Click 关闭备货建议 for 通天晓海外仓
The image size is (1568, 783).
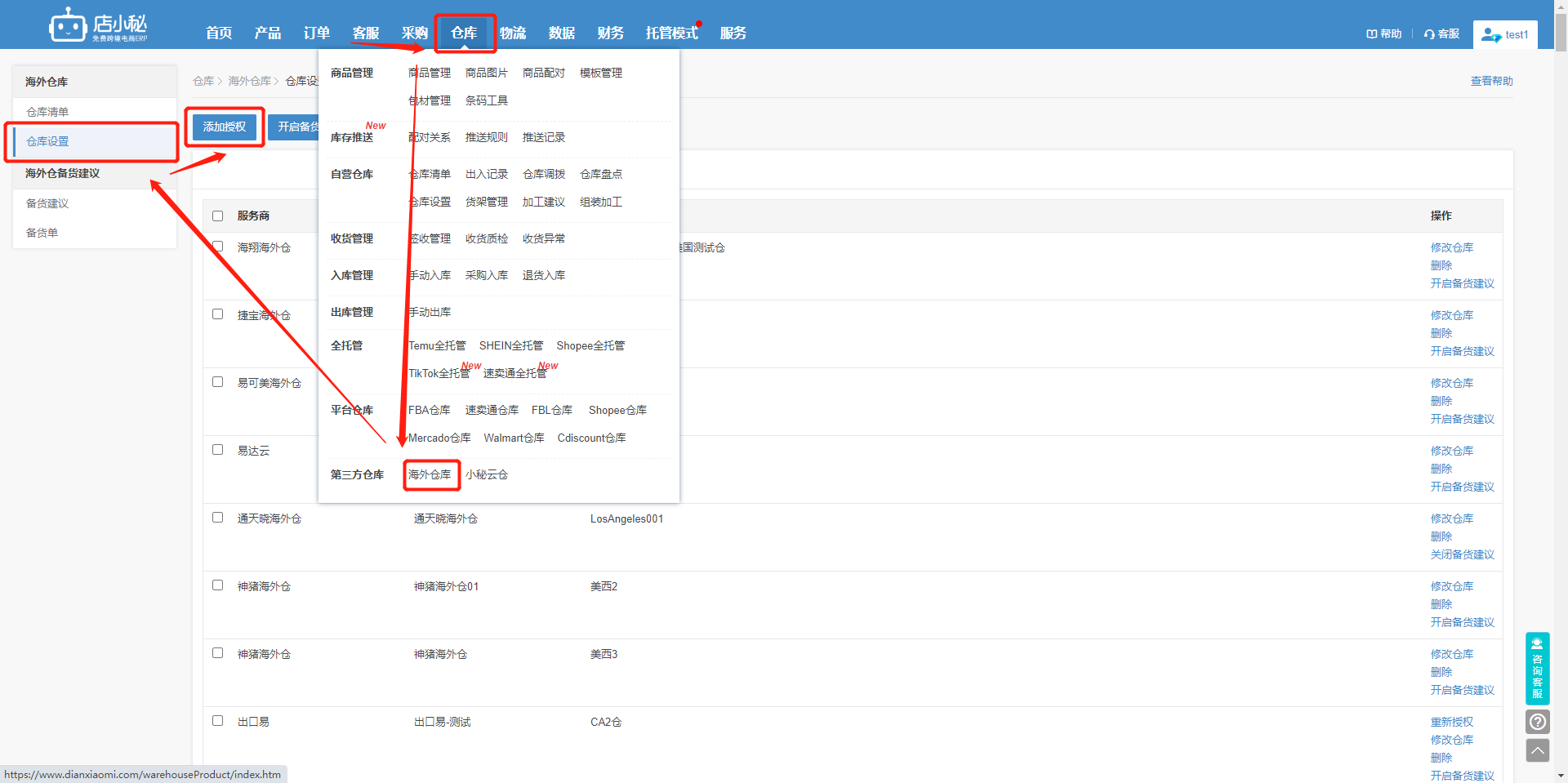pos(1462,554)
